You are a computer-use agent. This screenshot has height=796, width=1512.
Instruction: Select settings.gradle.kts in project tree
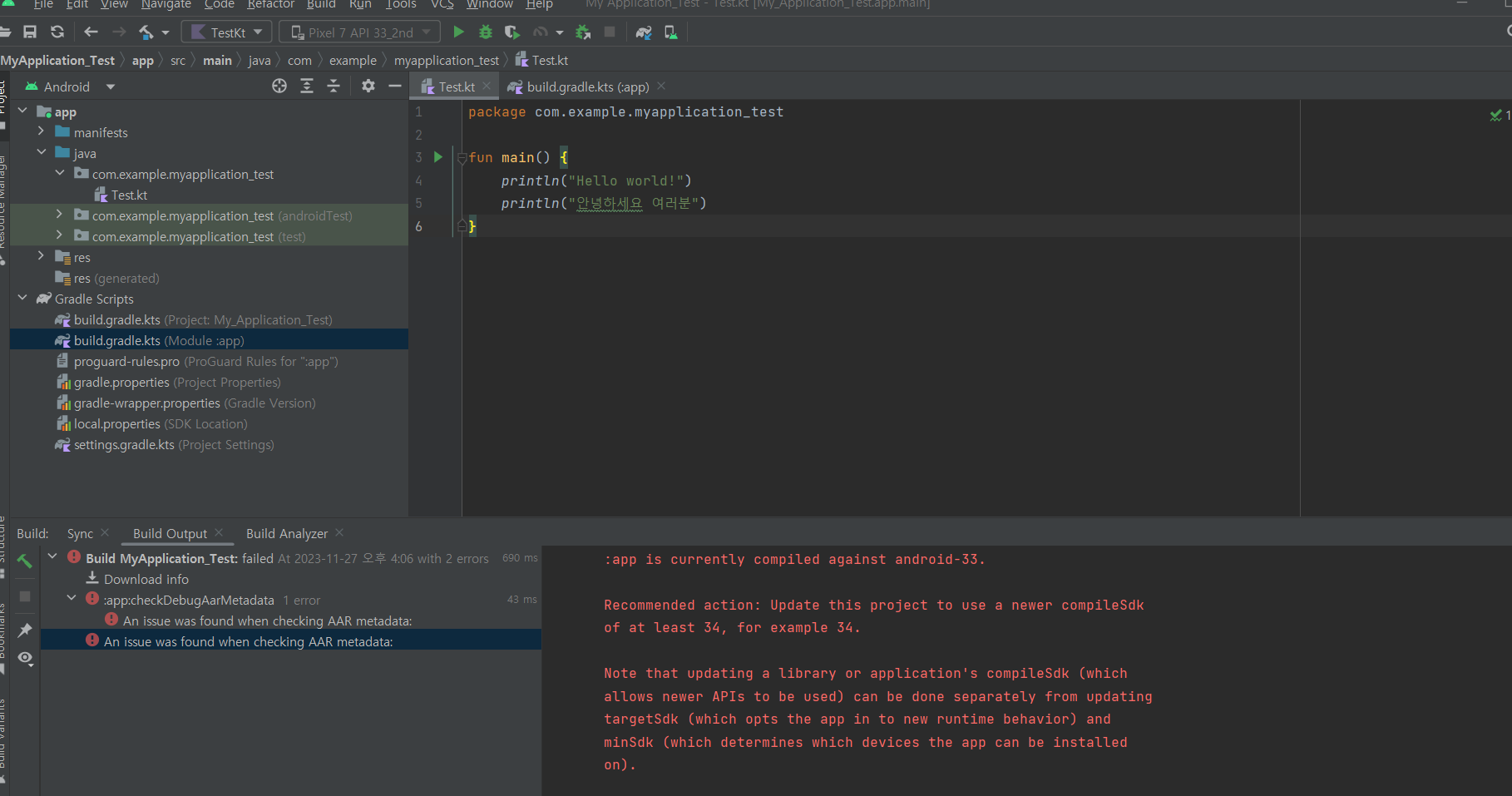[x=165, y=444]
